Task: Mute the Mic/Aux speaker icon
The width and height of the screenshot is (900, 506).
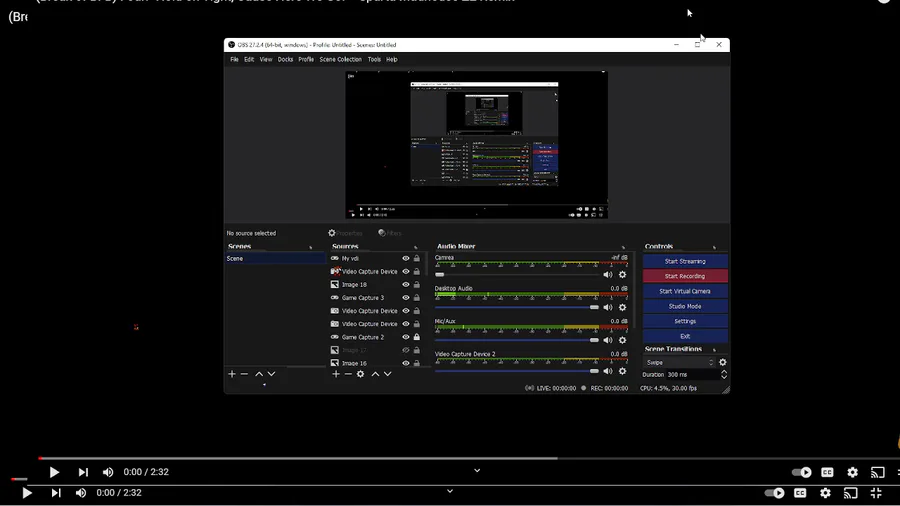Action: point(607,340)
